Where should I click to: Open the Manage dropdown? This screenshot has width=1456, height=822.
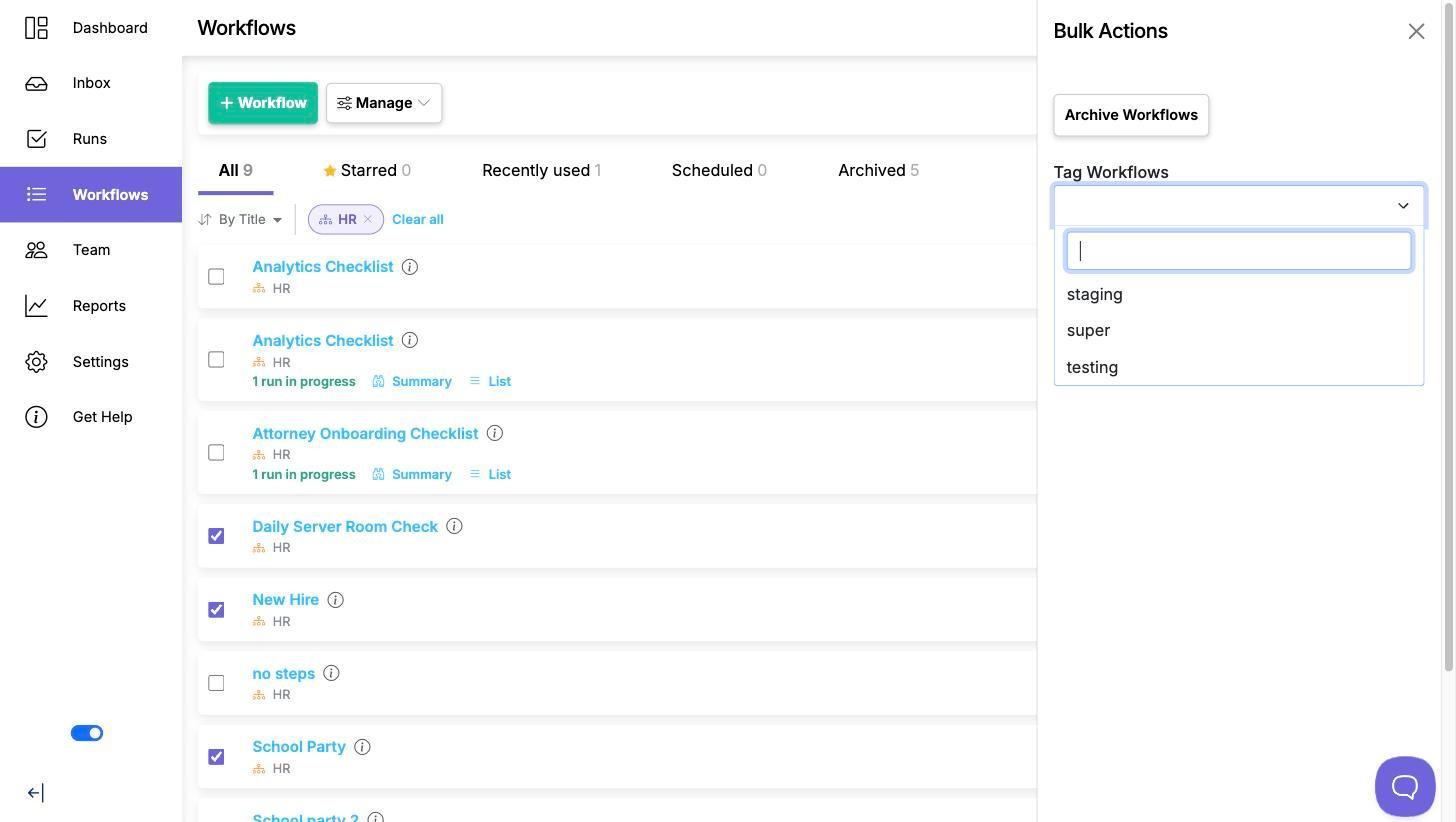click(x=384, y=103)
